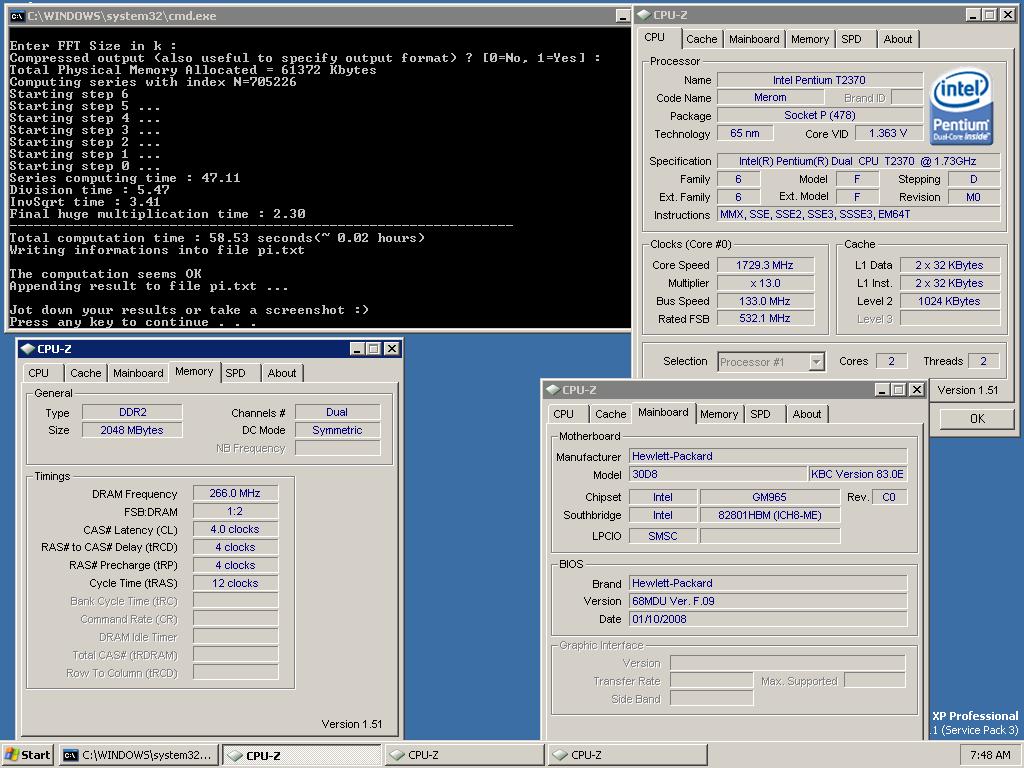
Task: Click Cycle Time tRAS value 12 clocks
Action: pos(235,583)
